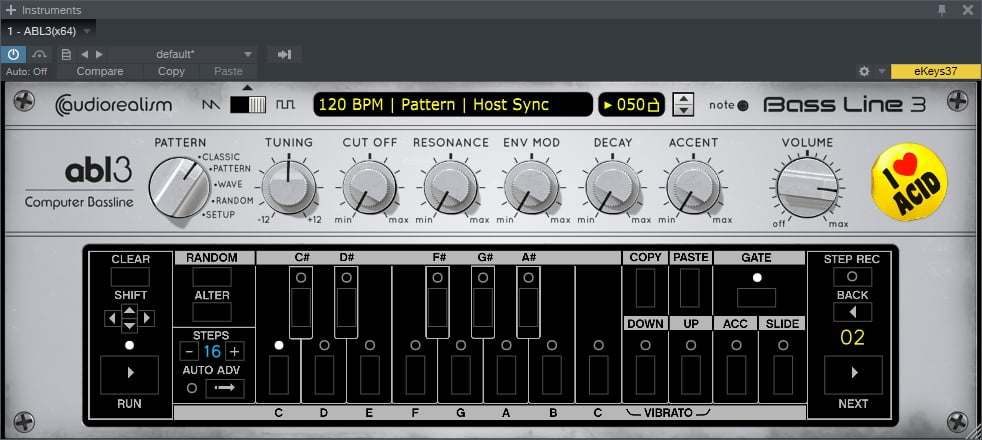The width and height of the screenshot is (982, 440).
Task: Click the CUT OFF knob
Action: (370, 187)
